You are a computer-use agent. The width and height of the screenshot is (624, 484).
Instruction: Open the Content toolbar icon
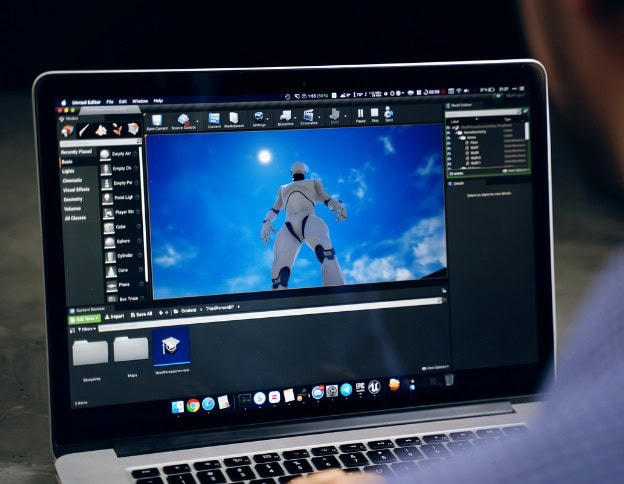[214, 120]
